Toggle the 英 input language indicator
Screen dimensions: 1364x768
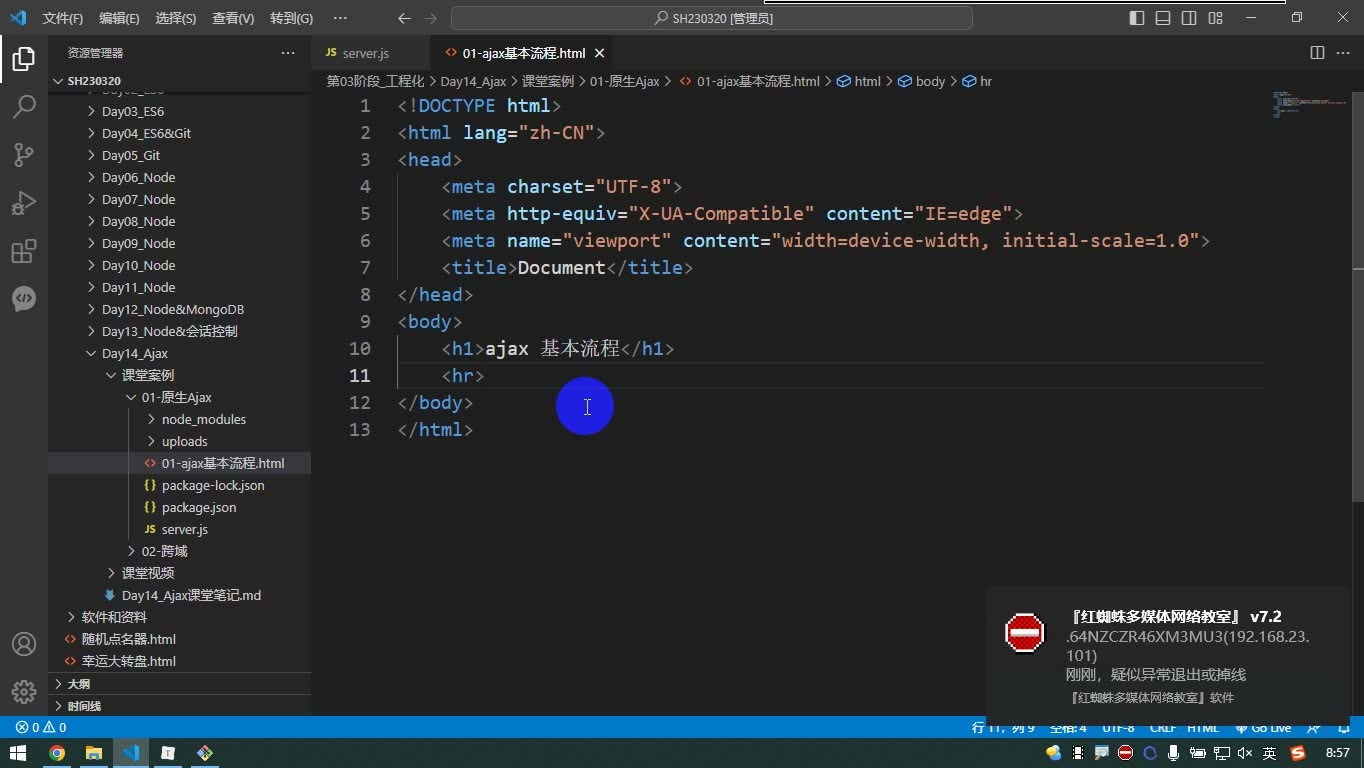1269,753
